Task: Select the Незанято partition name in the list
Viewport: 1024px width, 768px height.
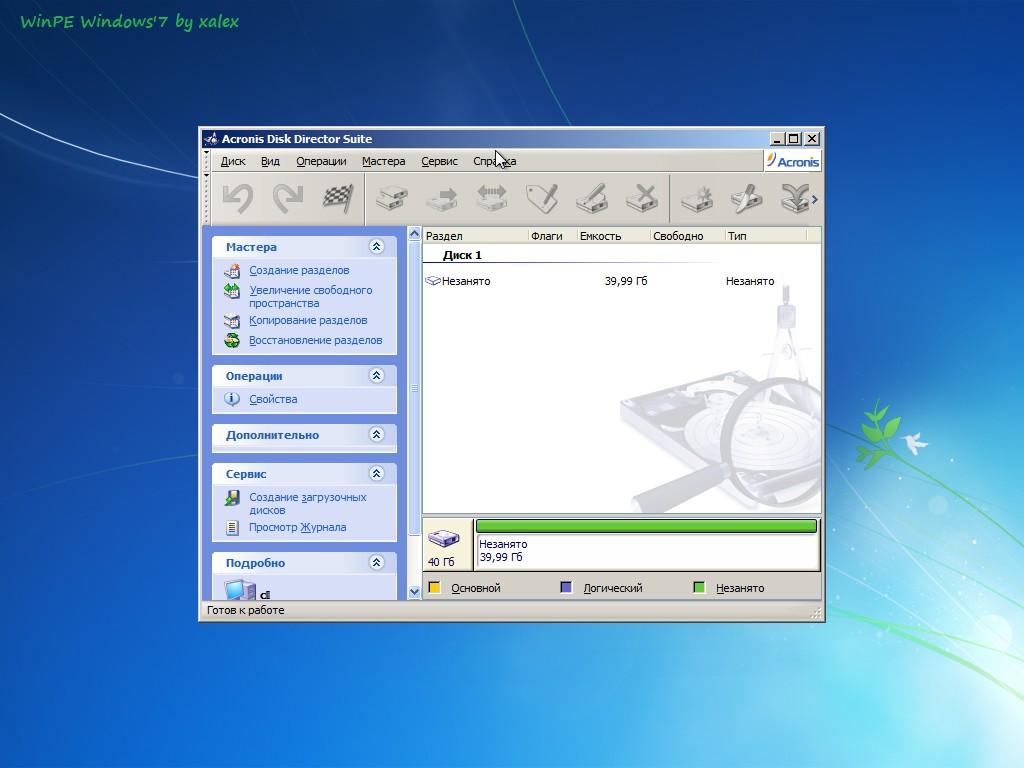Action: 466,281
